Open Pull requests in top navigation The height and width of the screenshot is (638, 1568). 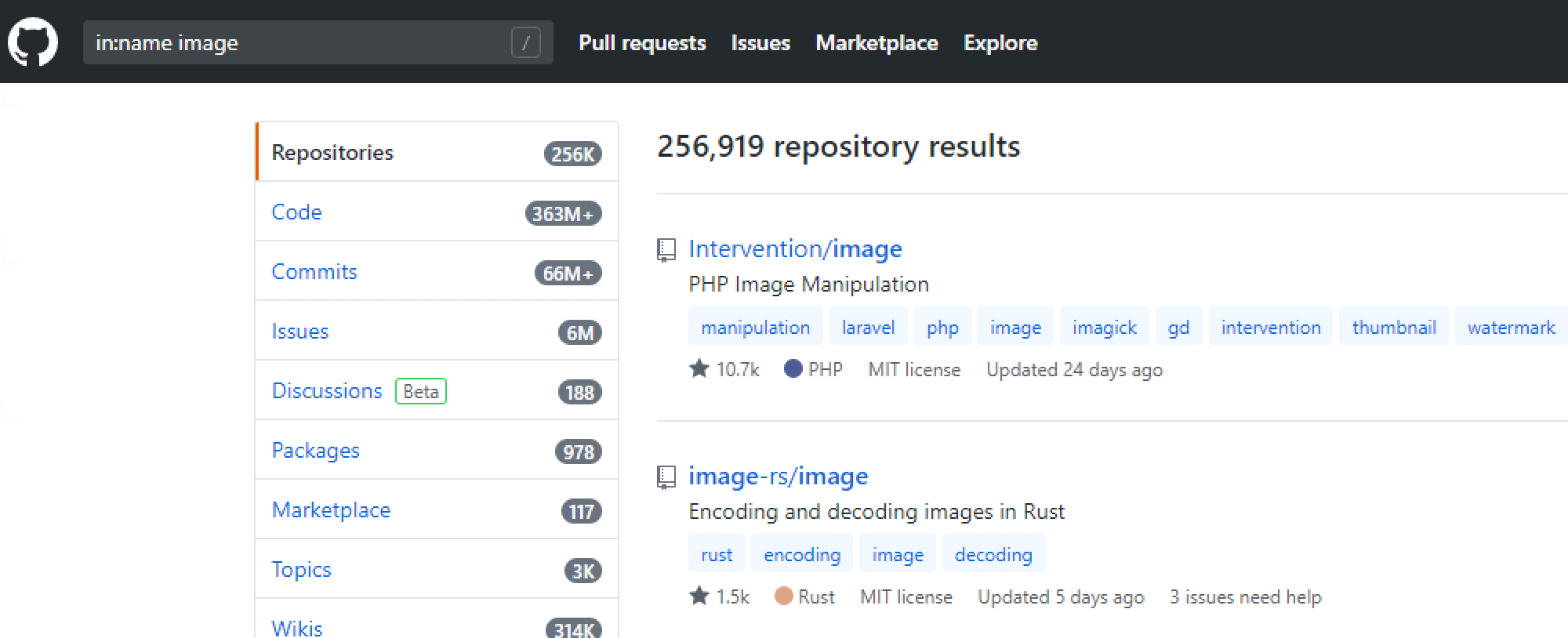pyautogui.click(x=642, y=42)
